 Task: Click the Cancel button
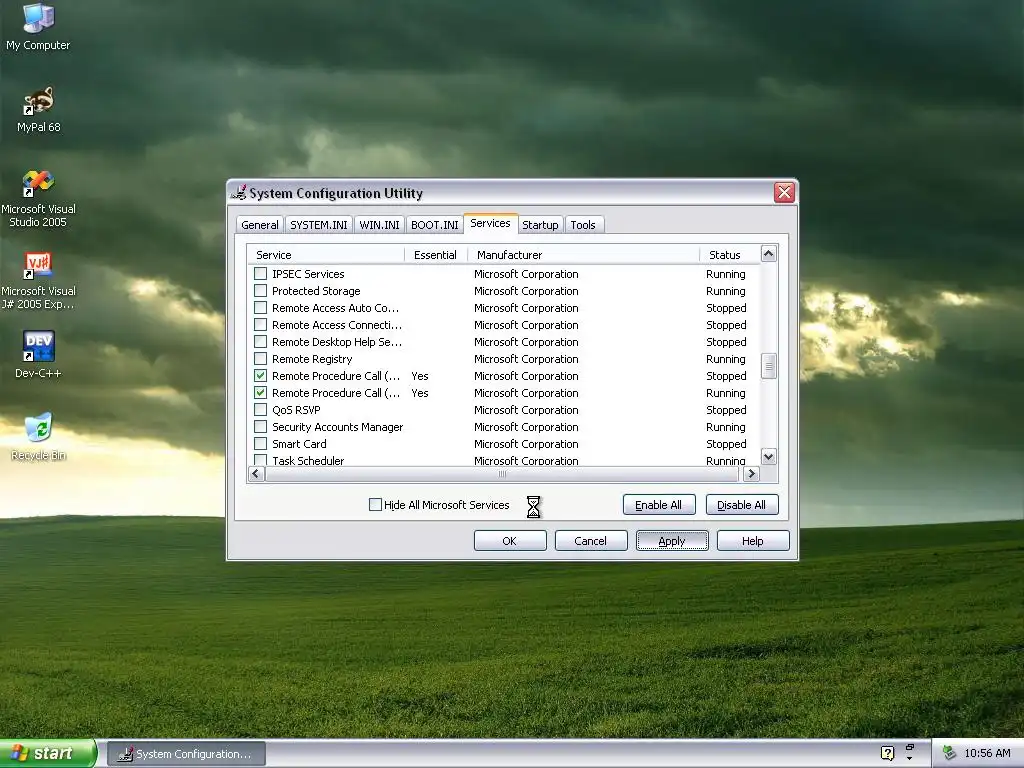[590, 541]
